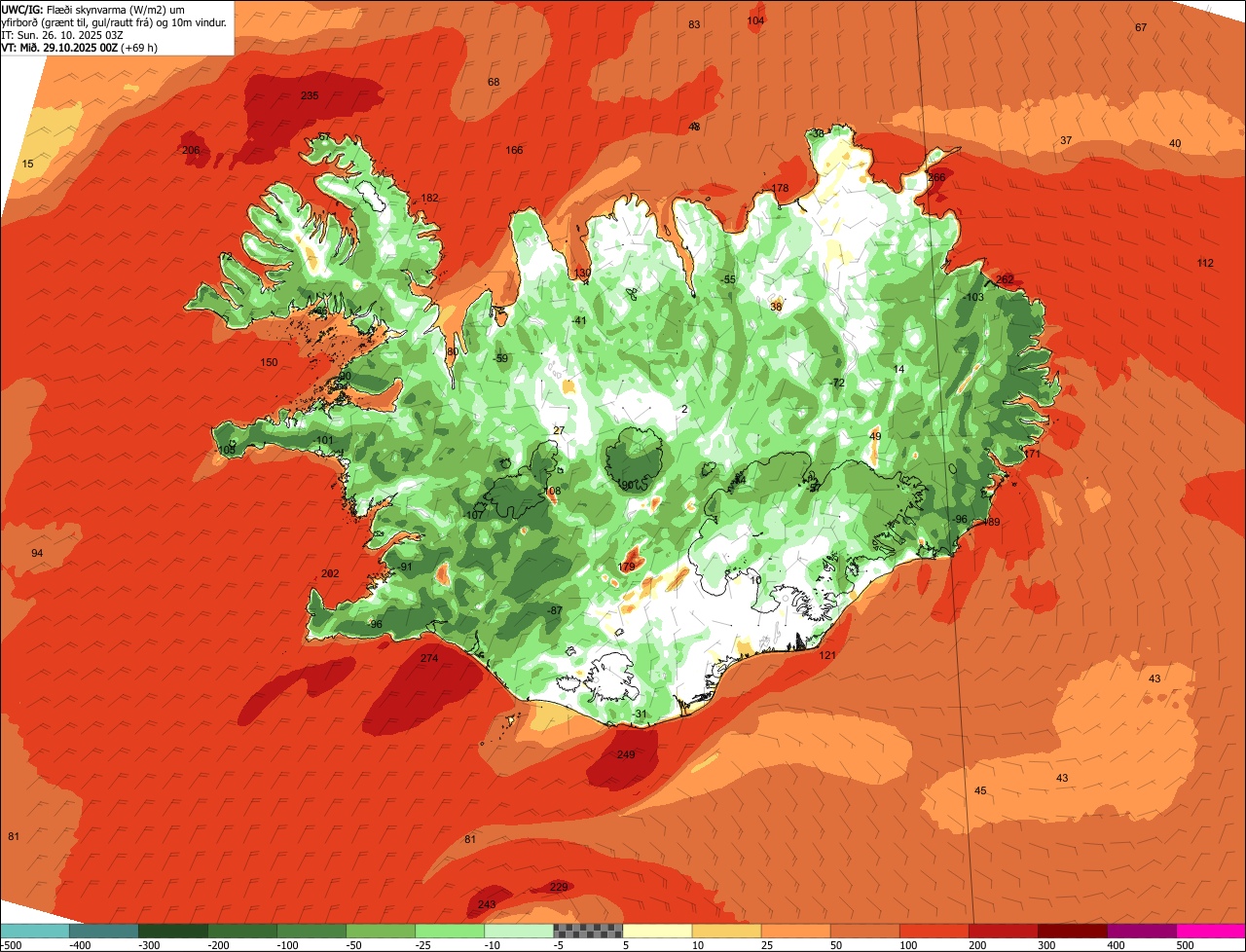Screen dimensions: 1246x952
Task: Click the valid time 'VT: Mið. 29.10.2025 00Z (+69 h)'
Action: point(79,47)
